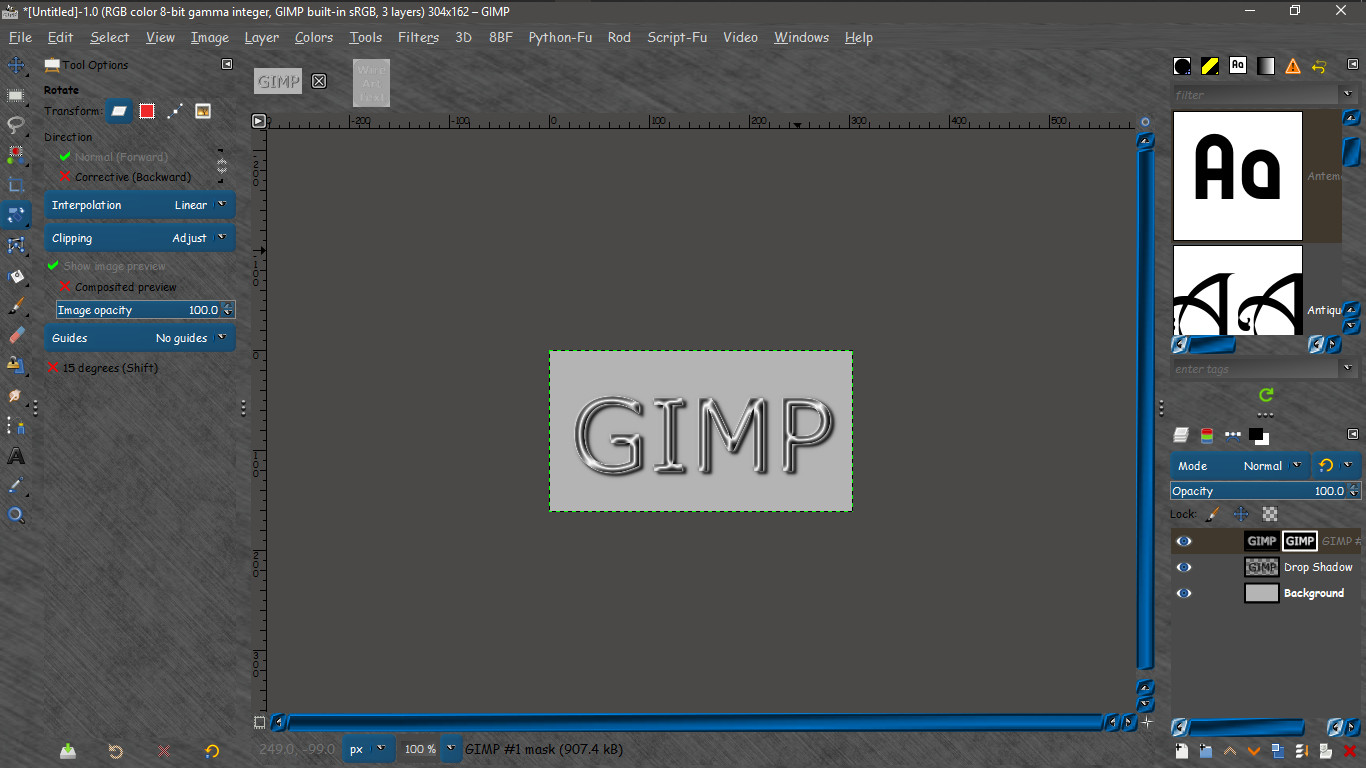Toggle 15 degrees (Shift) constraint
This screenshot has height=768, width=1366.
pos(102,368)
